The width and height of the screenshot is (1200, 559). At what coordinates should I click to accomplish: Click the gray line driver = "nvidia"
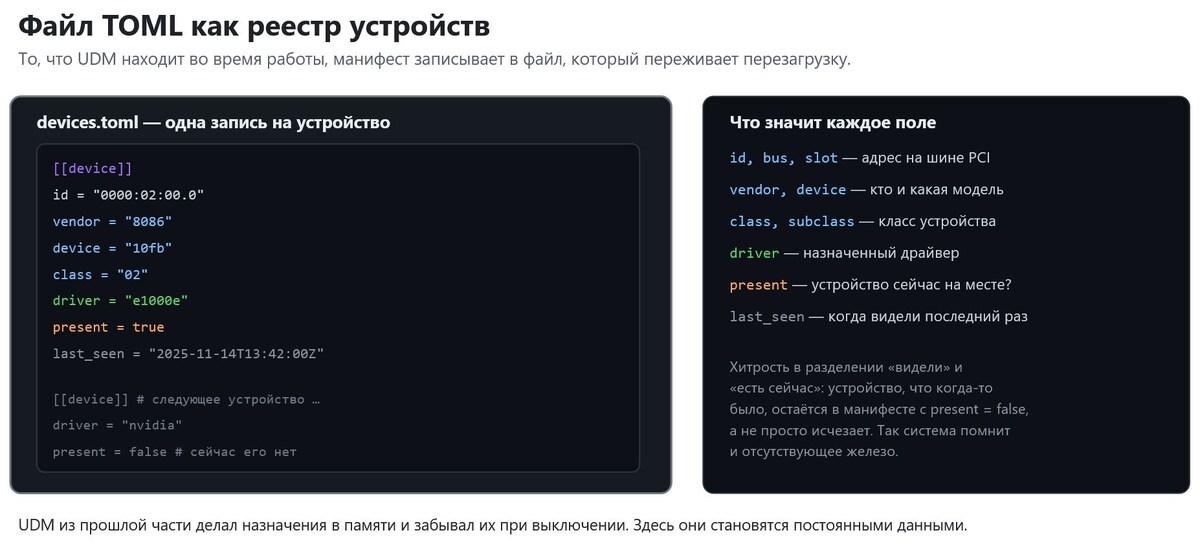(117, 425)
